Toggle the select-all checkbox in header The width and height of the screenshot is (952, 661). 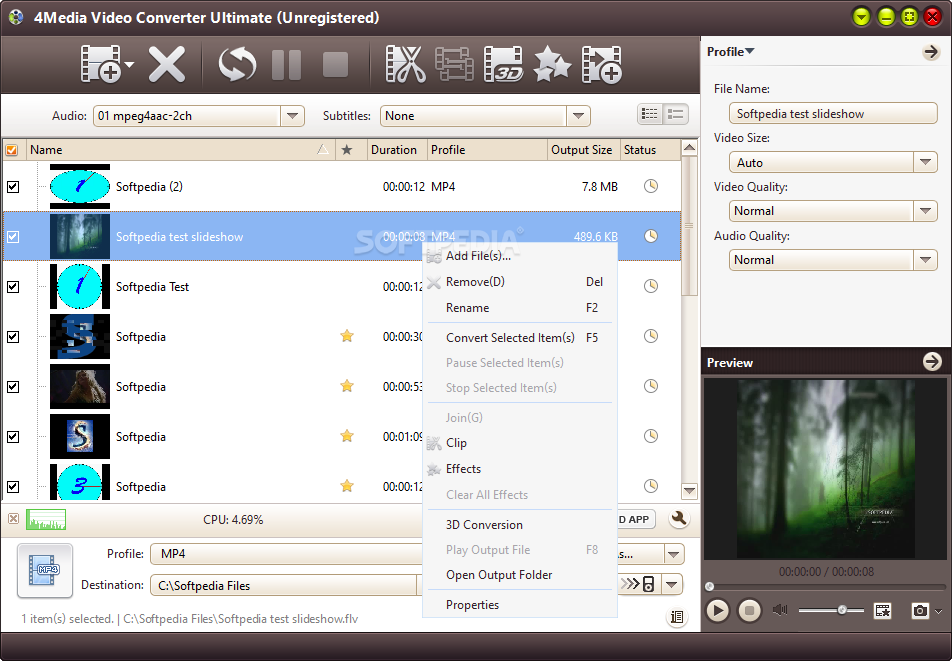tap(12, 150)
